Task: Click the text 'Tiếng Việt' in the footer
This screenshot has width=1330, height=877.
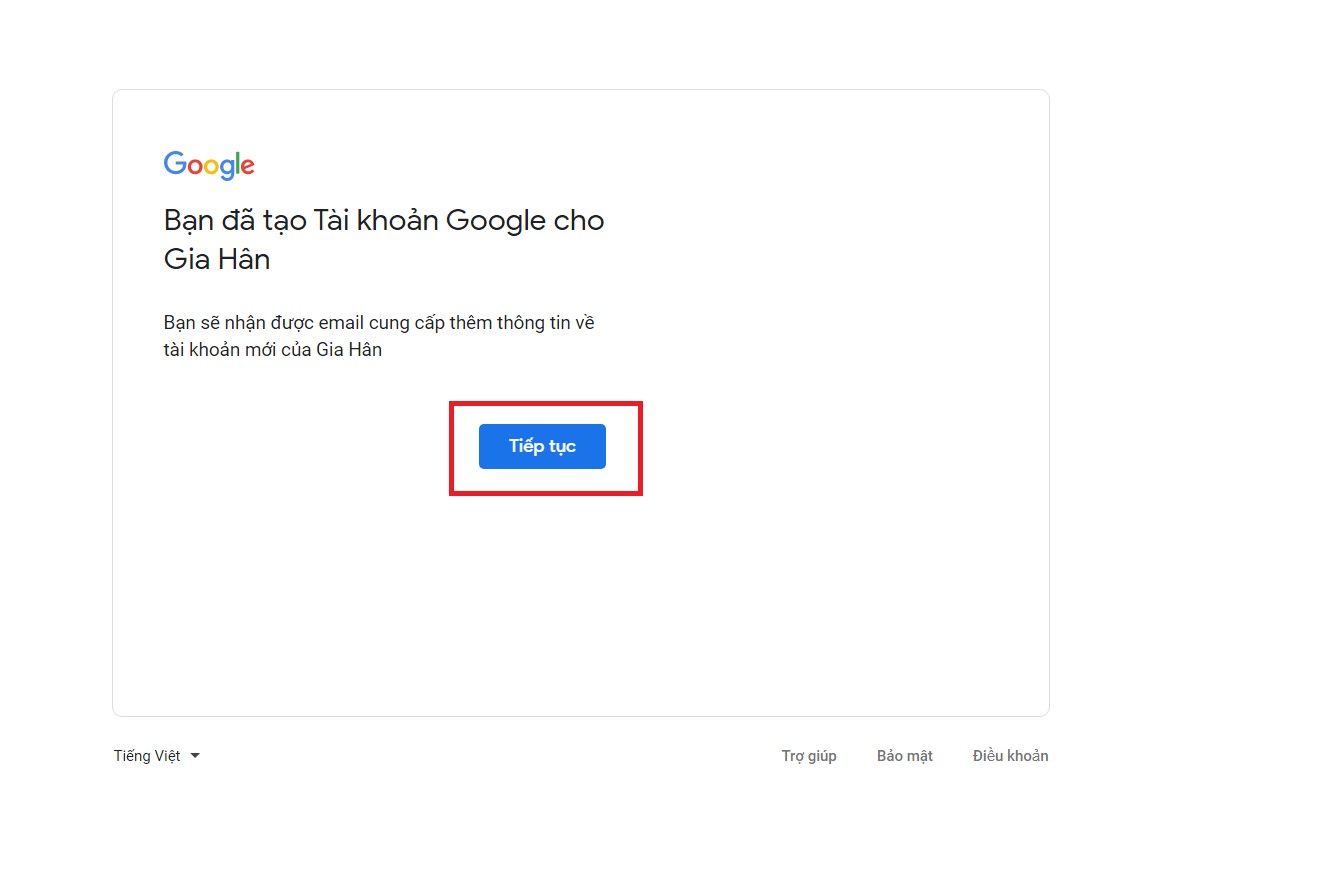Action: (x=148, y=755)
